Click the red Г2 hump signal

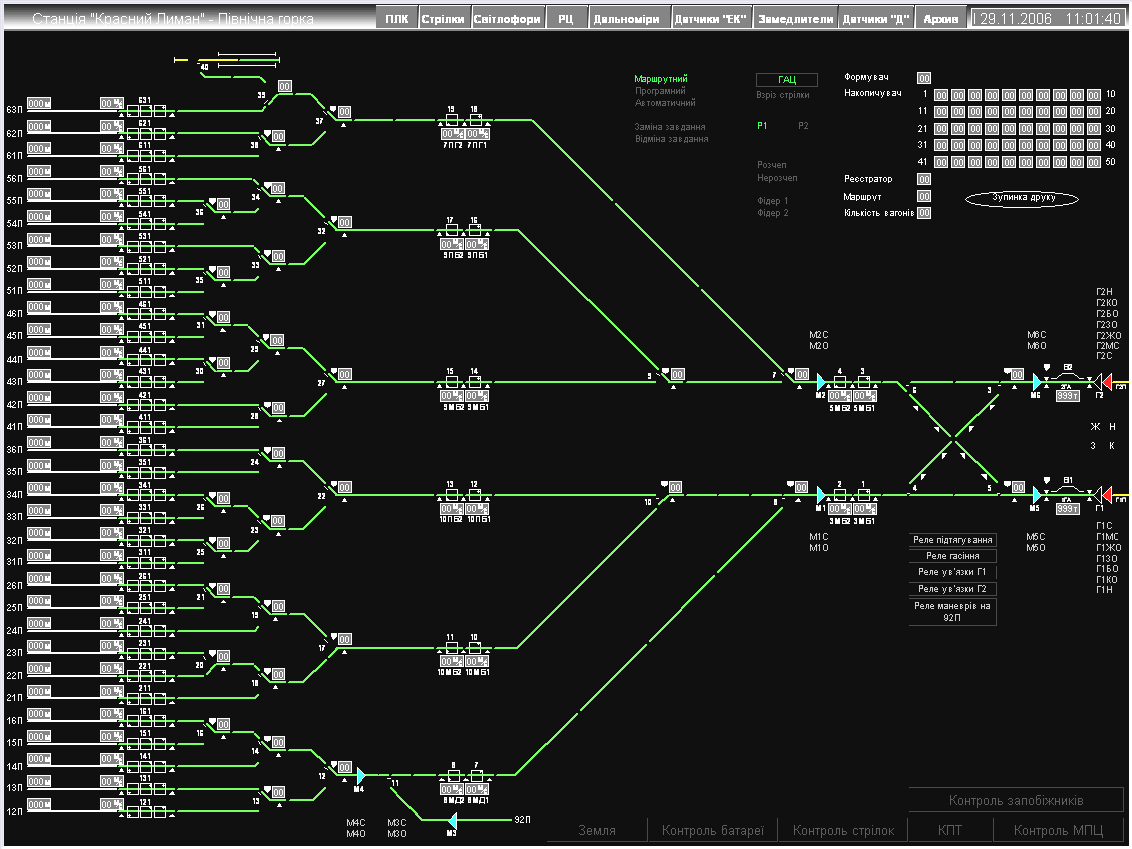[1106, 382]
